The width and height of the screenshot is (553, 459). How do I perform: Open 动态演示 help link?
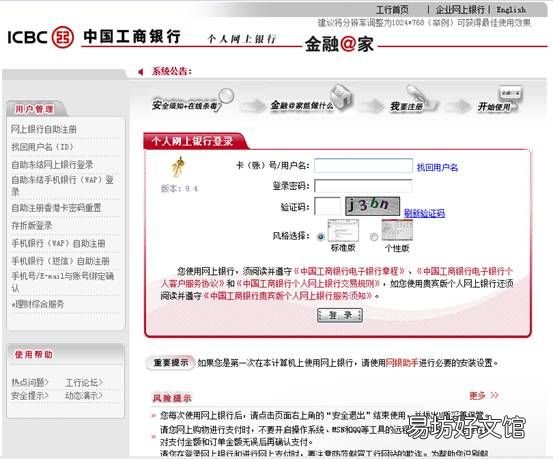tap(84, 395)
